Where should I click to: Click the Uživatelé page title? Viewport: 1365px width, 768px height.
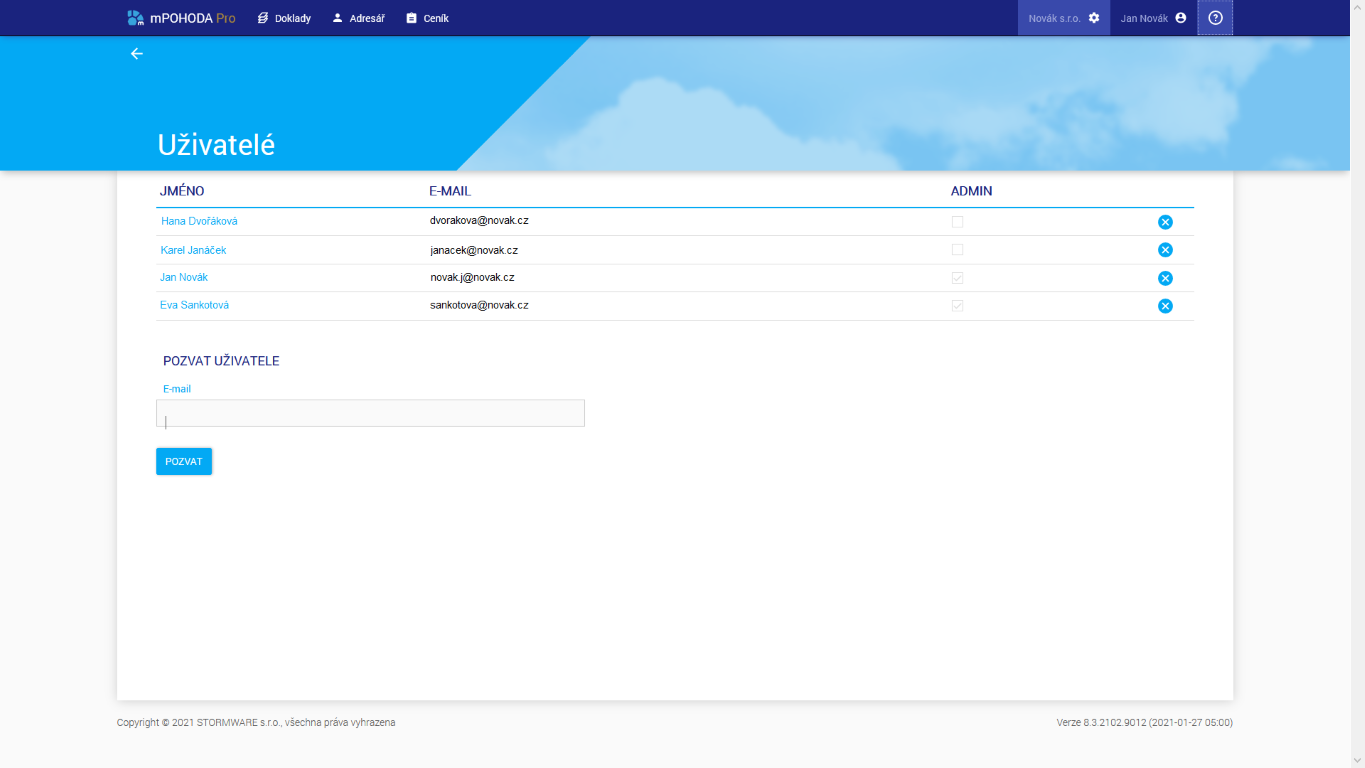pyautogui.click(x=216, y=145)
